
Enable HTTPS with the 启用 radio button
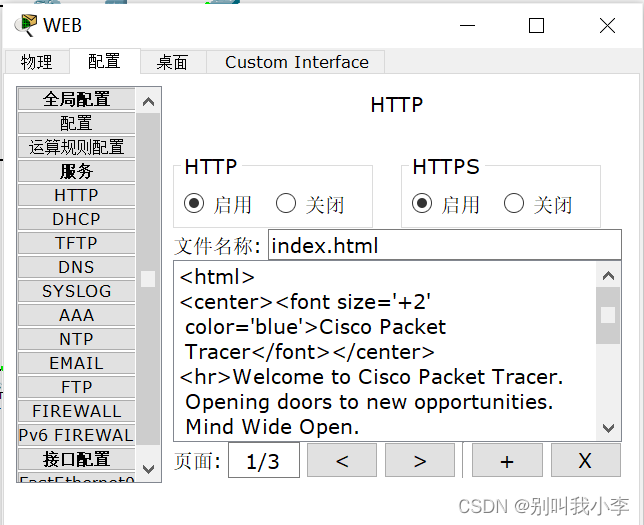pyautogui.click(x=422, y=203)
